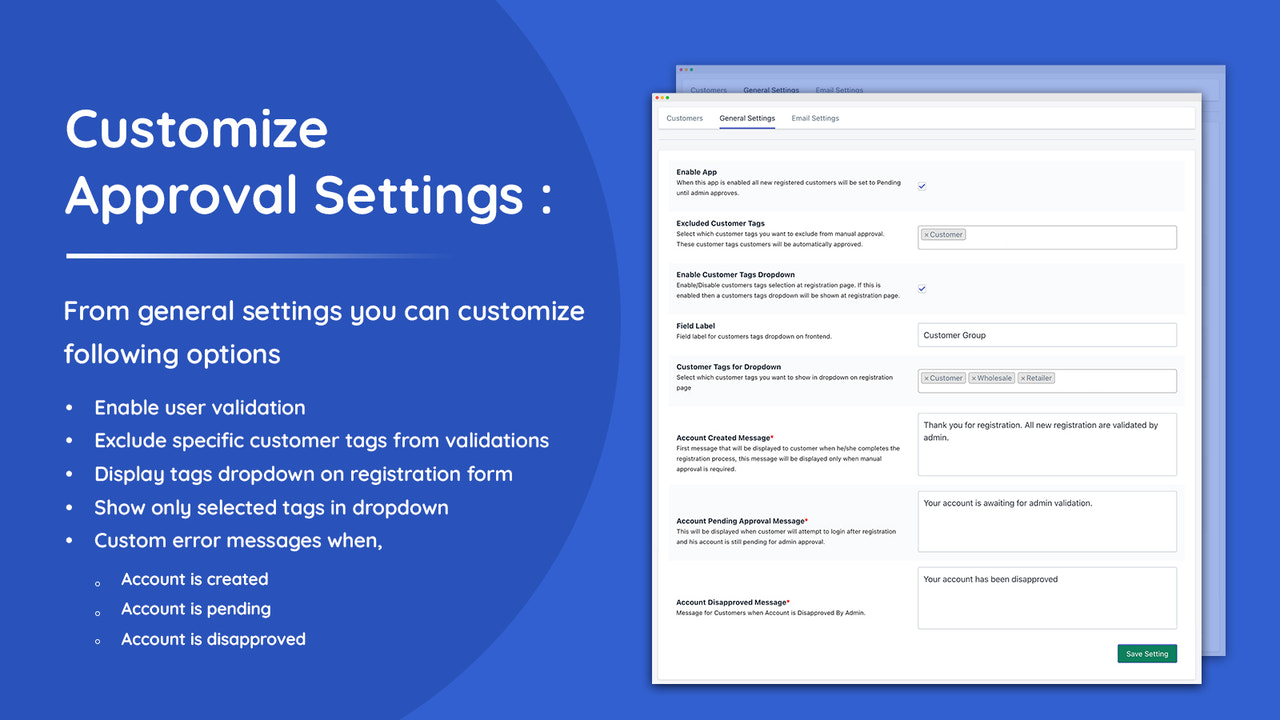This screenshot has height=720, width=1280.
Task: Remove Customer from Customer Tags for Dropdown
Action: (x=928, y=377)
